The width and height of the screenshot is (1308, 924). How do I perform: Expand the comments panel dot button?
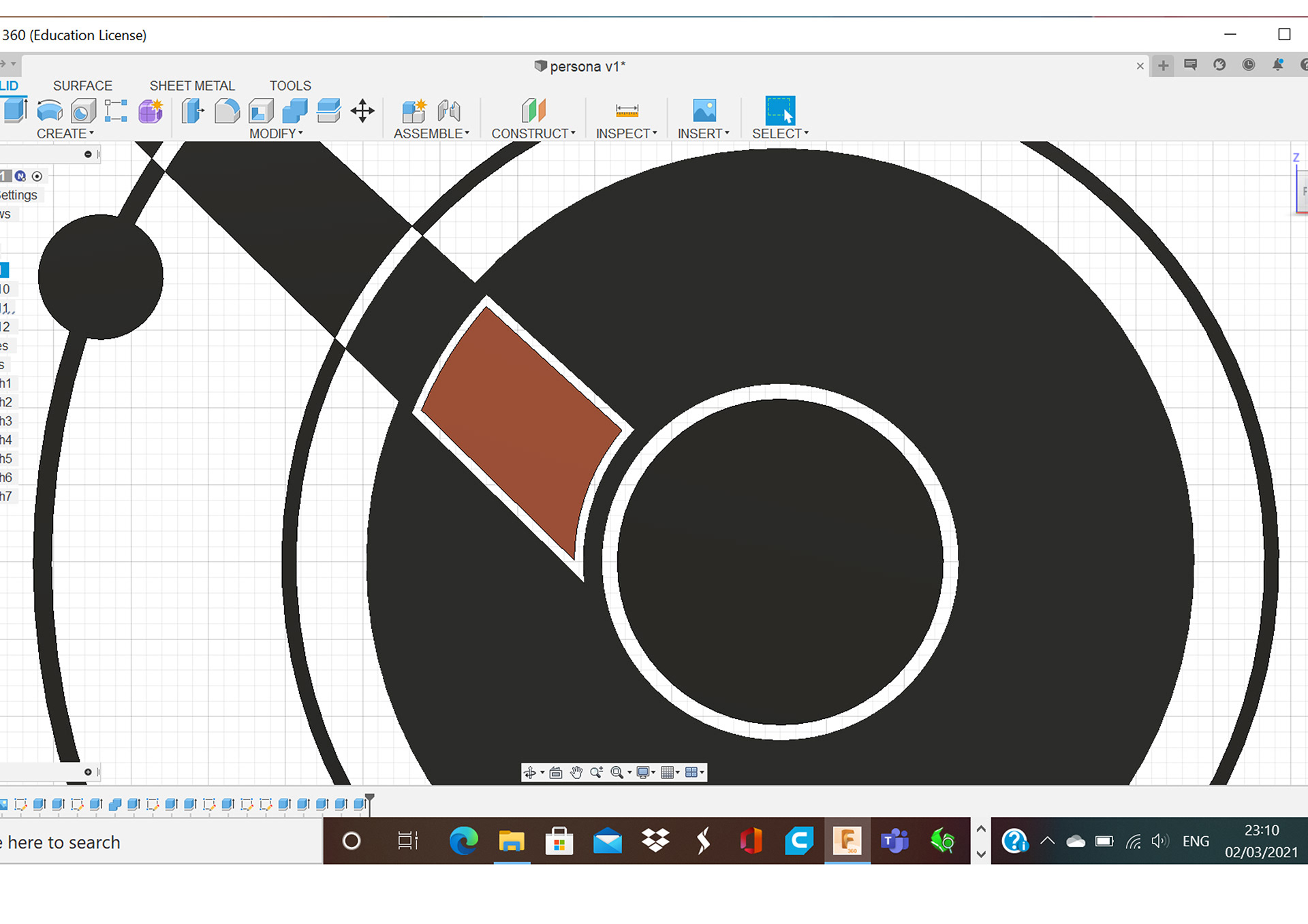[88, 772]
